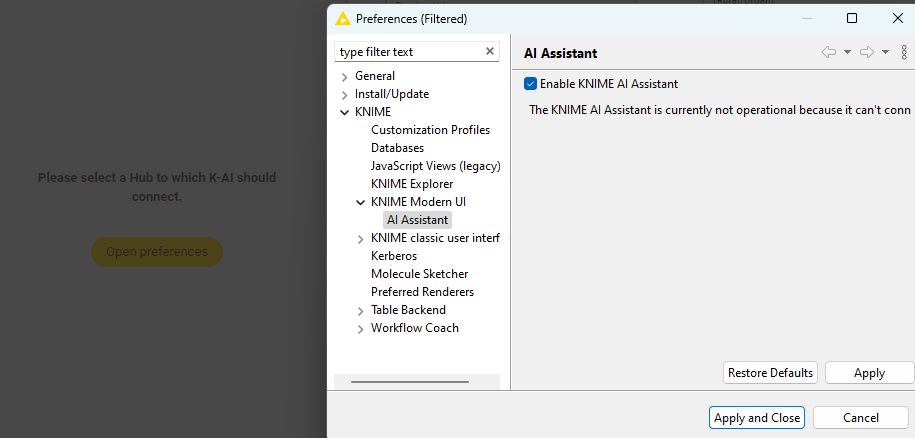The width and height of the screenshot is (915, 438).
Task: Open the forward history dropdown arrow
Action: [x=885, y=52]
